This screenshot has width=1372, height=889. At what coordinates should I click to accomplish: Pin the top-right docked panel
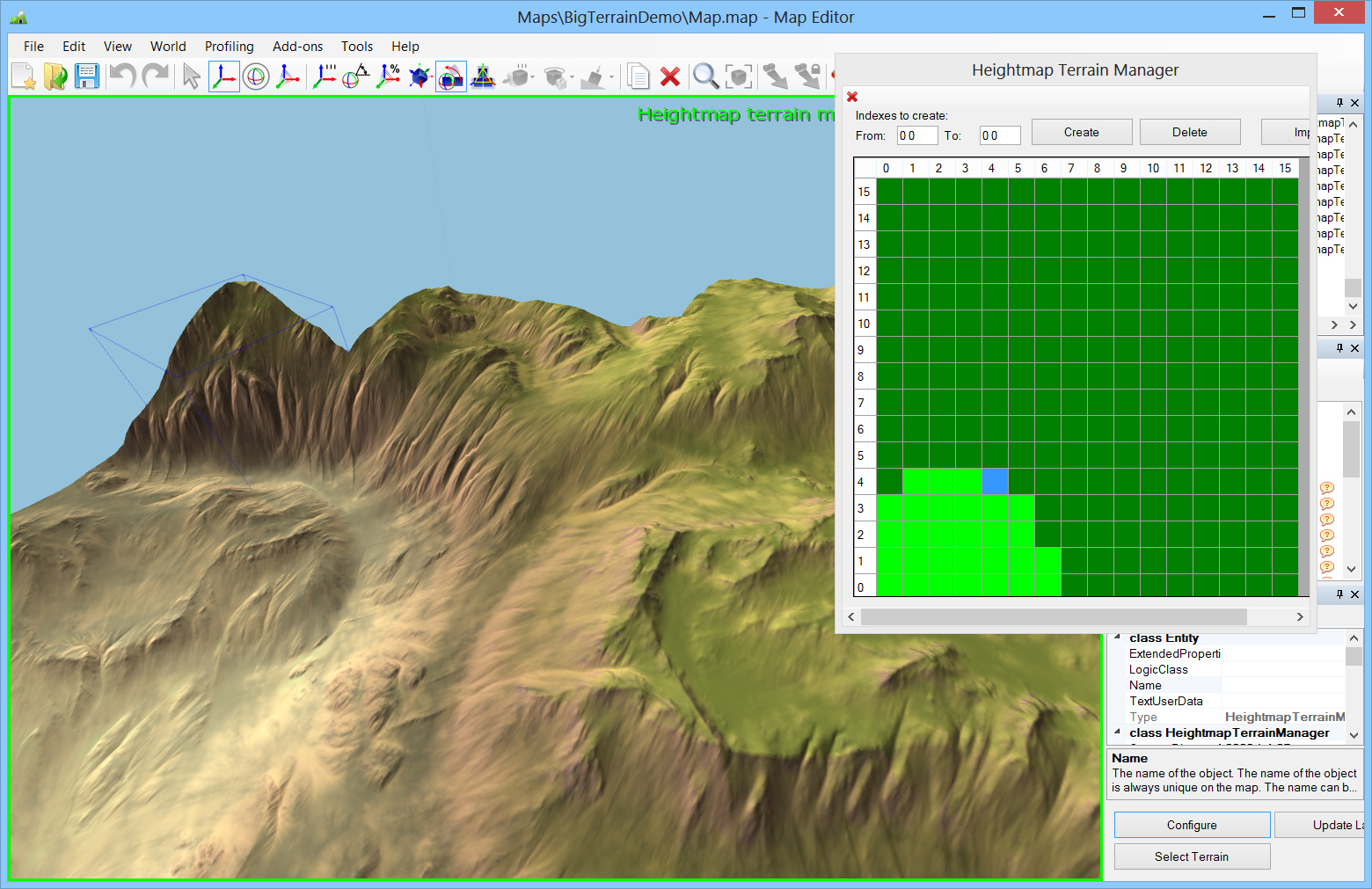pyautogui.click(x=1339, y=103)
